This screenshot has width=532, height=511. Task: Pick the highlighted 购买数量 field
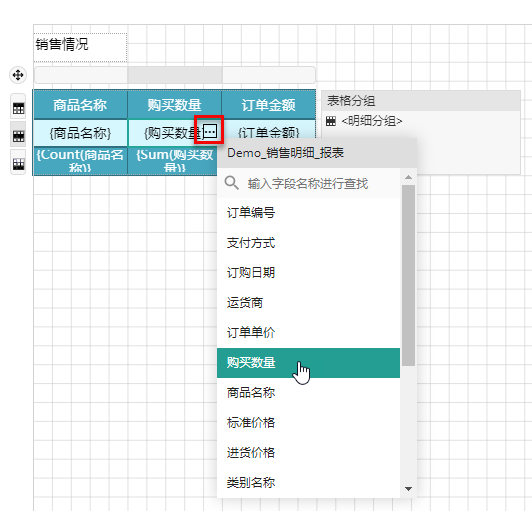pyautogui.click(x=308, y=363)
